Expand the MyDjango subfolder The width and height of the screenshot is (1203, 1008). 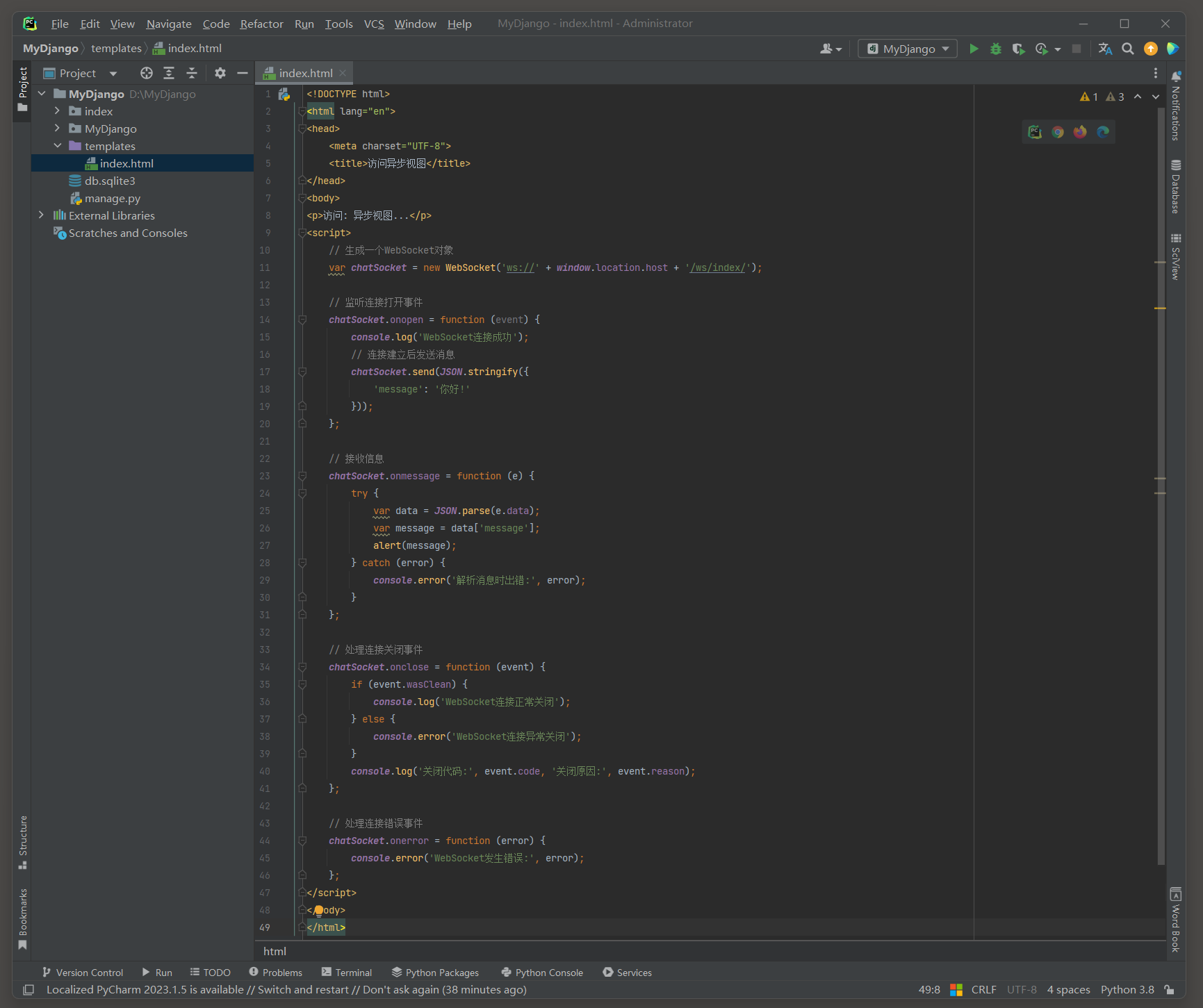(57, 129)
